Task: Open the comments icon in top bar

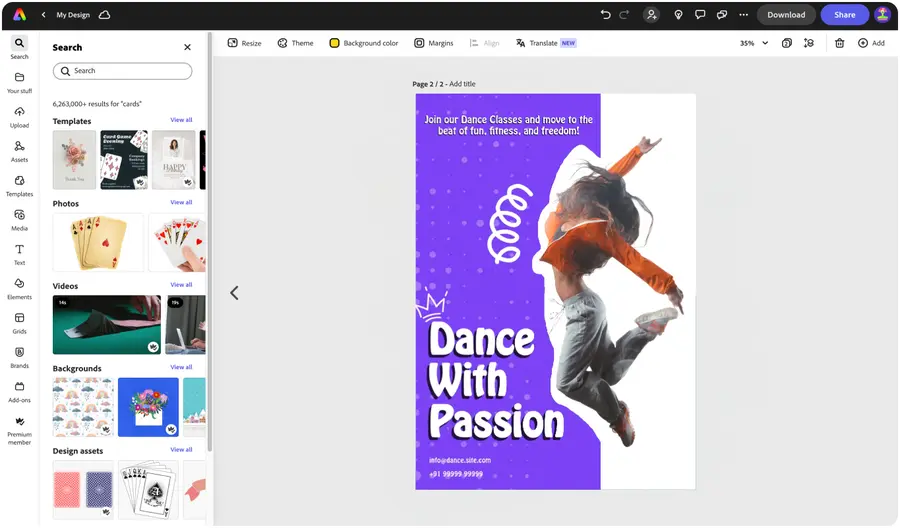Action: pyautogui.click(x=699, y=15)
